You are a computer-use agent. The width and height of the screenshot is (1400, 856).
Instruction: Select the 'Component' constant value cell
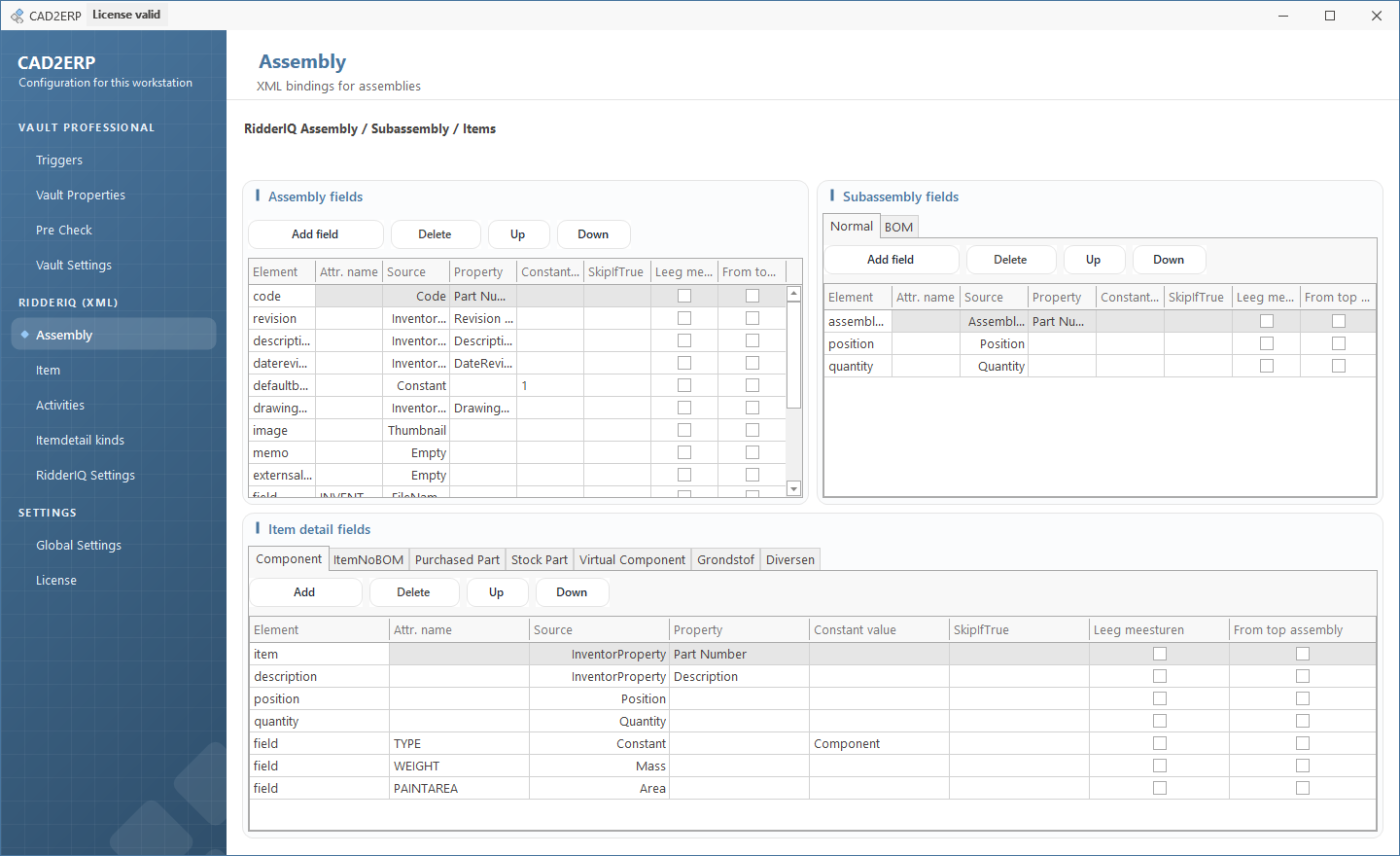[x=879, y=744]
